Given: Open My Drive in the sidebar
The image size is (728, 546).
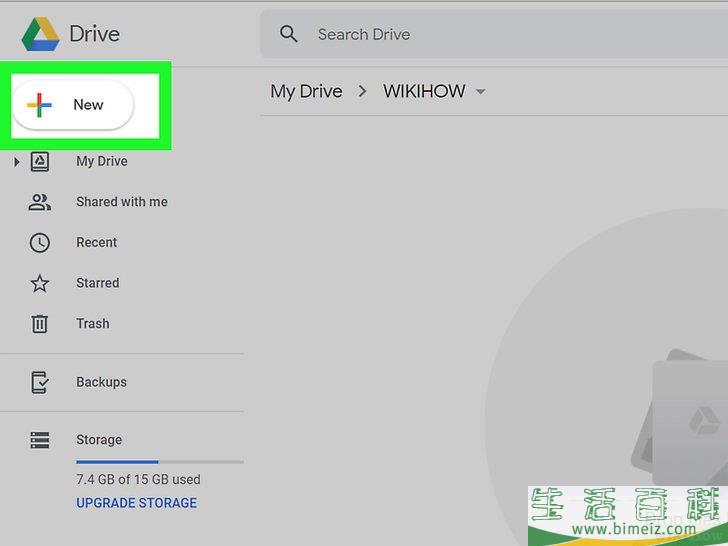Looking at the screenshot, I should tap(102, 161).
